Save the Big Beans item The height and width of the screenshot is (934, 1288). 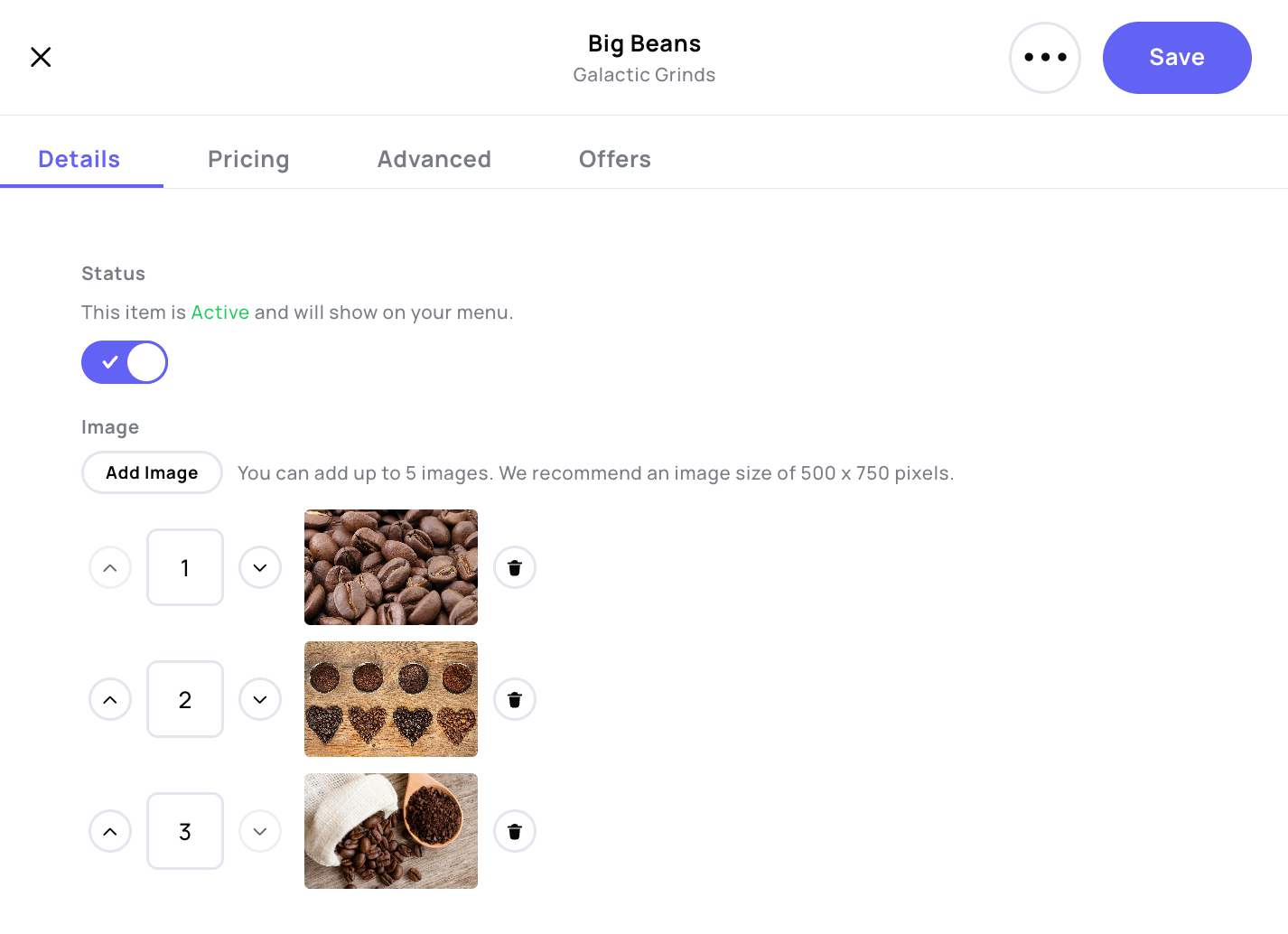(1177, 58)
